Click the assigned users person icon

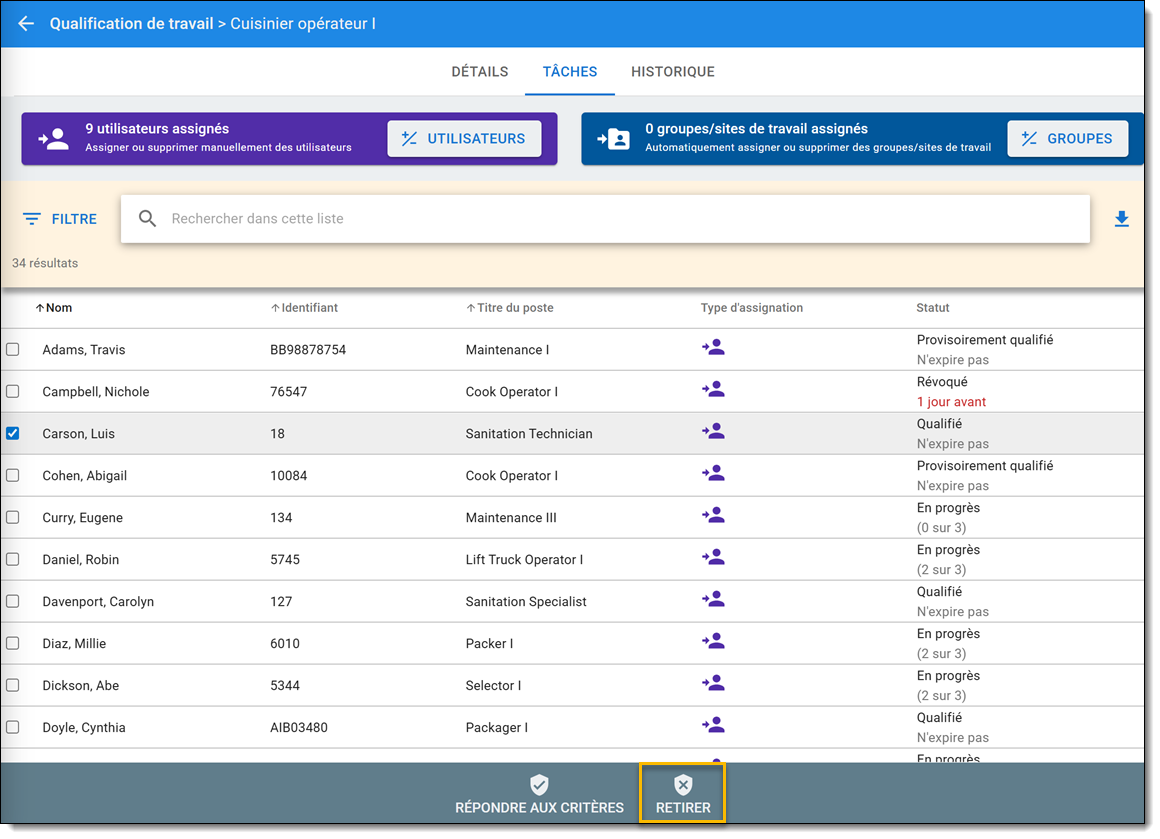(x=54, y=139)
